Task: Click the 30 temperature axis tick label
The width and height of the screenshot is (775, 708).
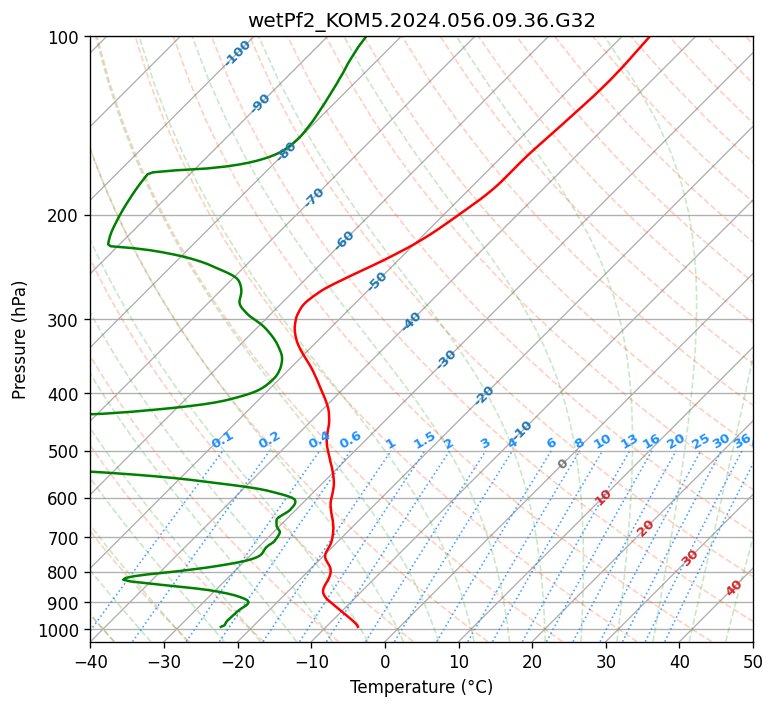Action: click(x=606, y=661)
